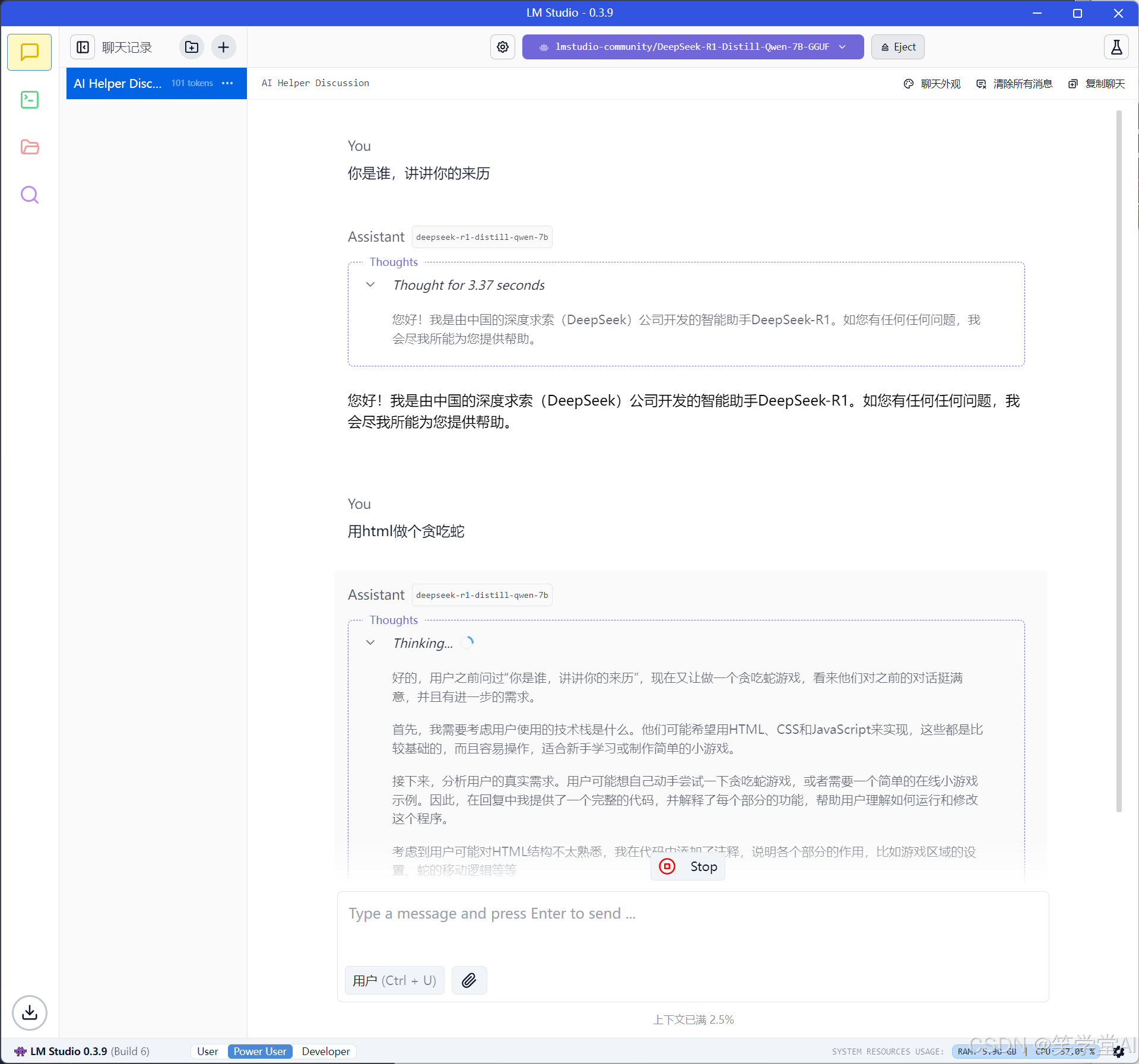The width and height of the screenshot is (1139, 1064).
Task: Minimize the LM Studio window
Action: (x=1038, y=13)
